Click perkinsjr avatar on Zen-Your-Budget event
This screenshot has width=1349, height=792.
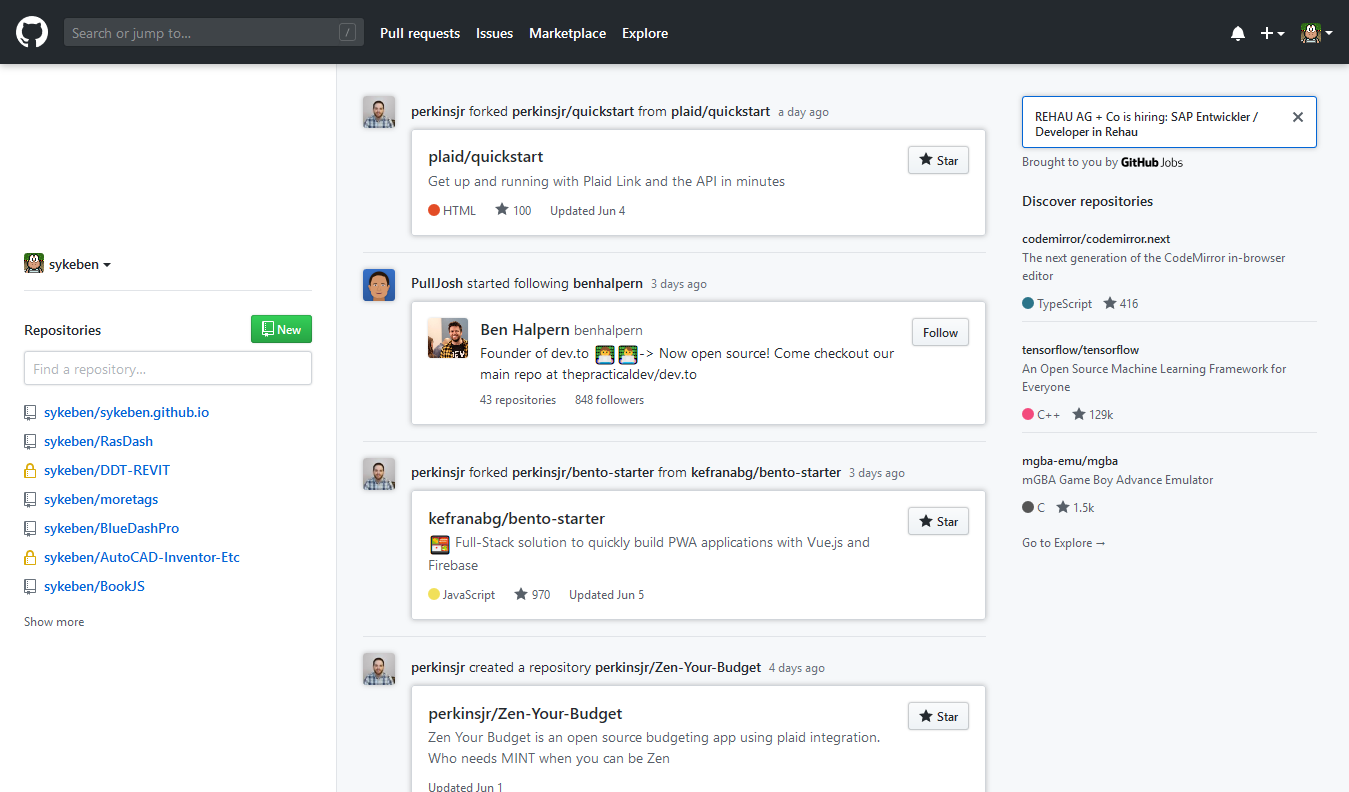point(379,669)
